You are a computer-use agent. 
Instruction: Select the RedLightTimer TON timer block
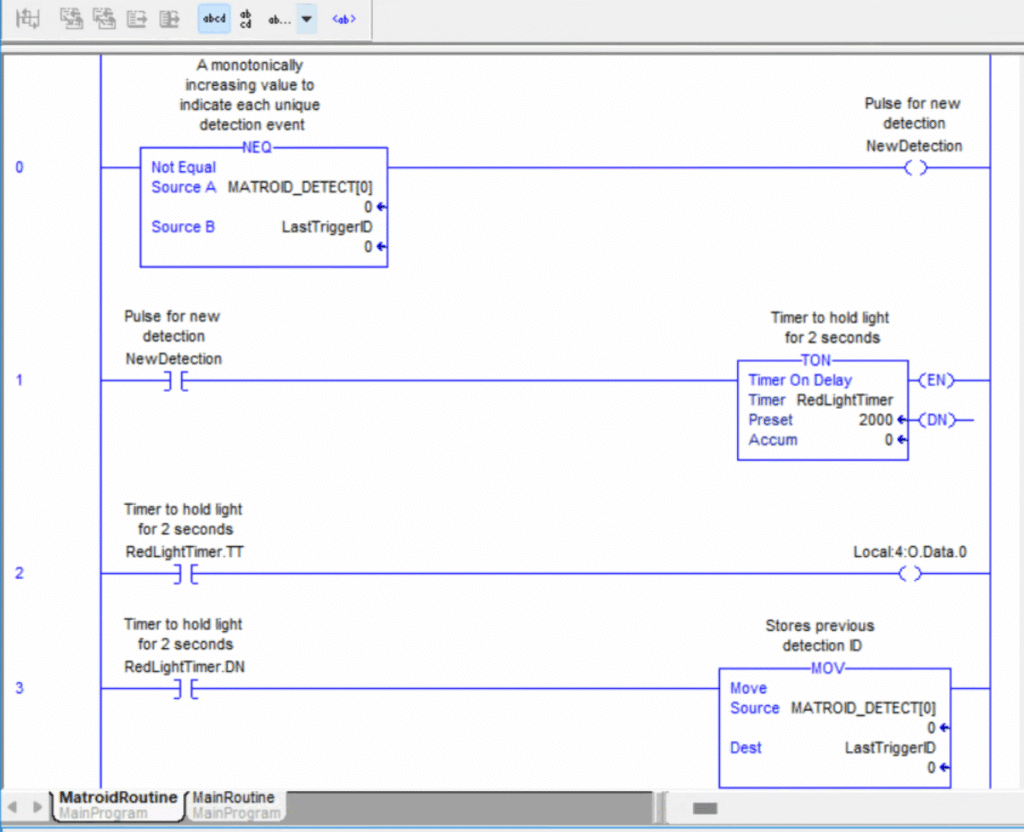coord(822,409)
